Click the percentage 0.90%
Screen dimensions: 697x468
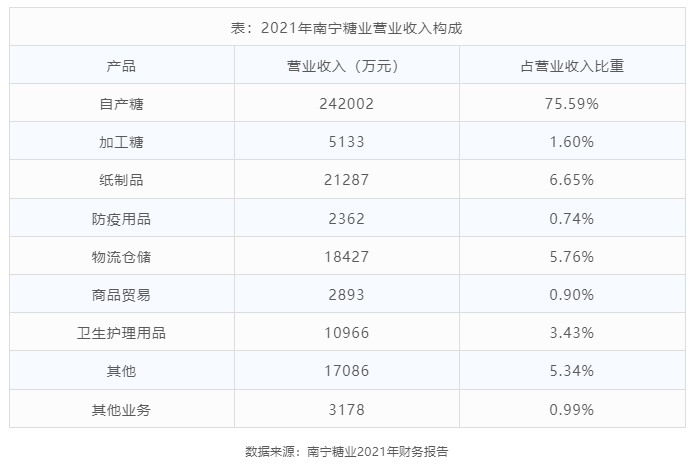click(572, 295)
